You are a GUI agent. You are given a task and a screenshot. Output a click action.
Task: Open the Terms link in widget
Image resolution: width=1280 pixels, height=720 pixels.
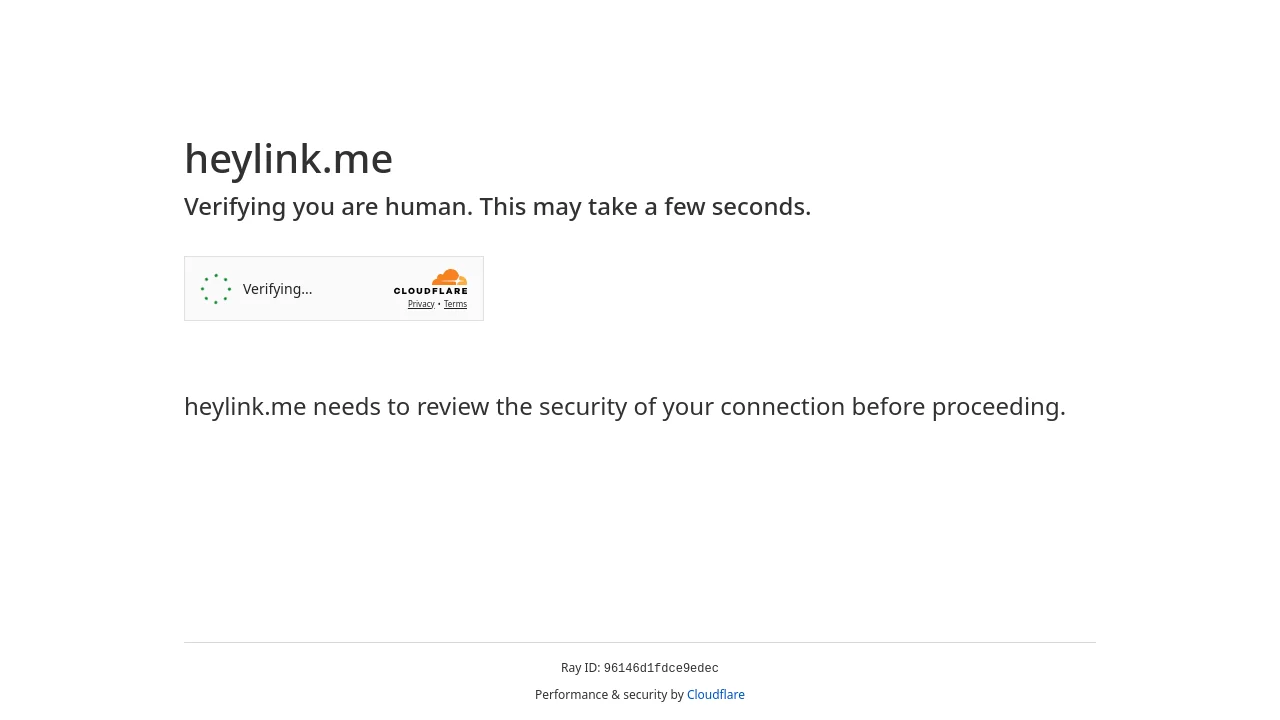pos(455,304)
